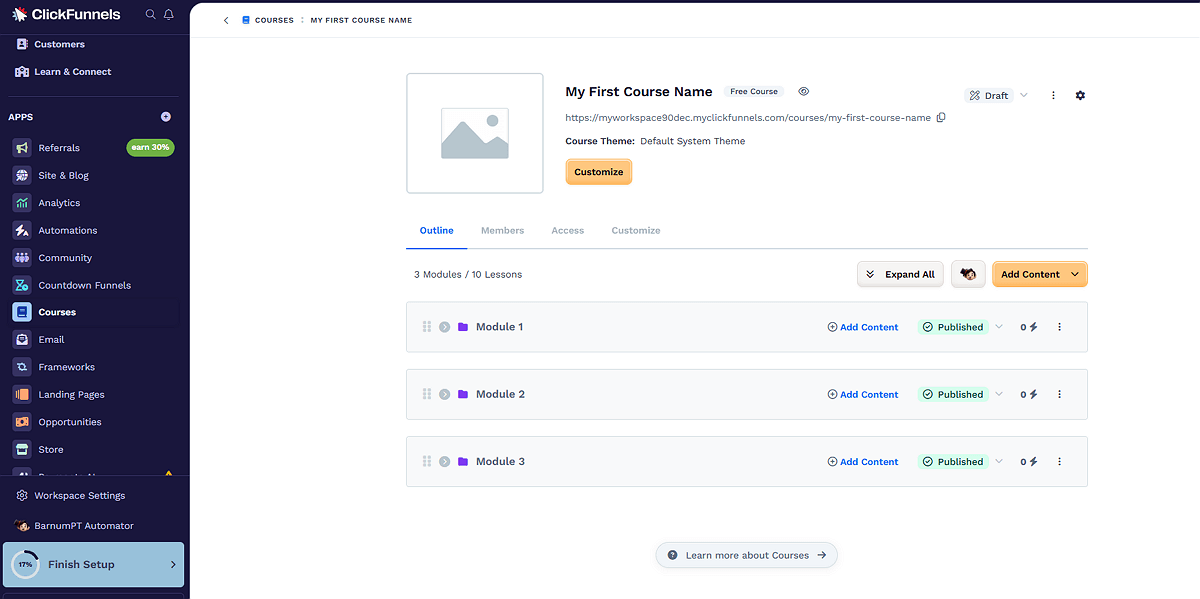Open the course three-dot options menu

click(x=1053, y=96)
